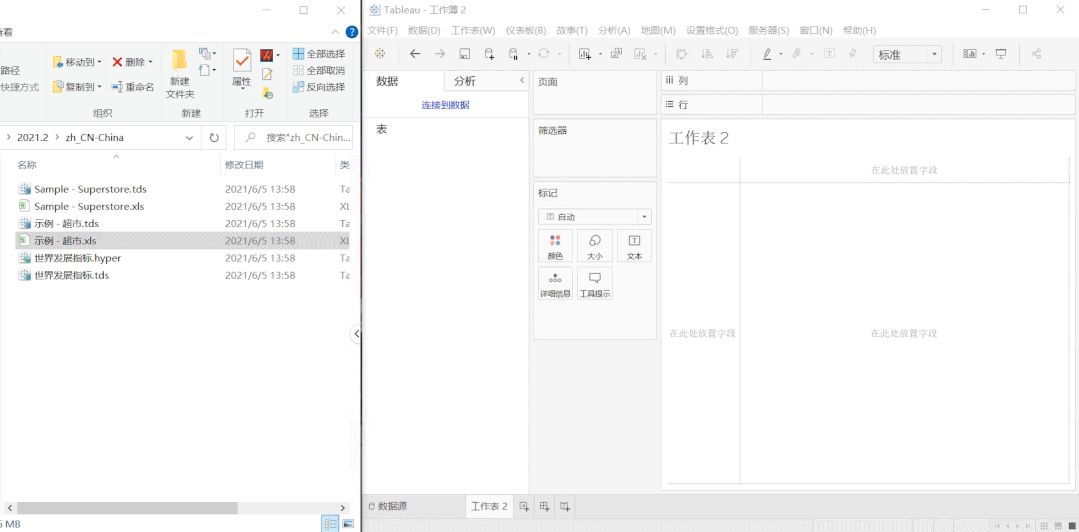
Task: Clear the sheet using the toolbar icon
Action: pos(640,54)
